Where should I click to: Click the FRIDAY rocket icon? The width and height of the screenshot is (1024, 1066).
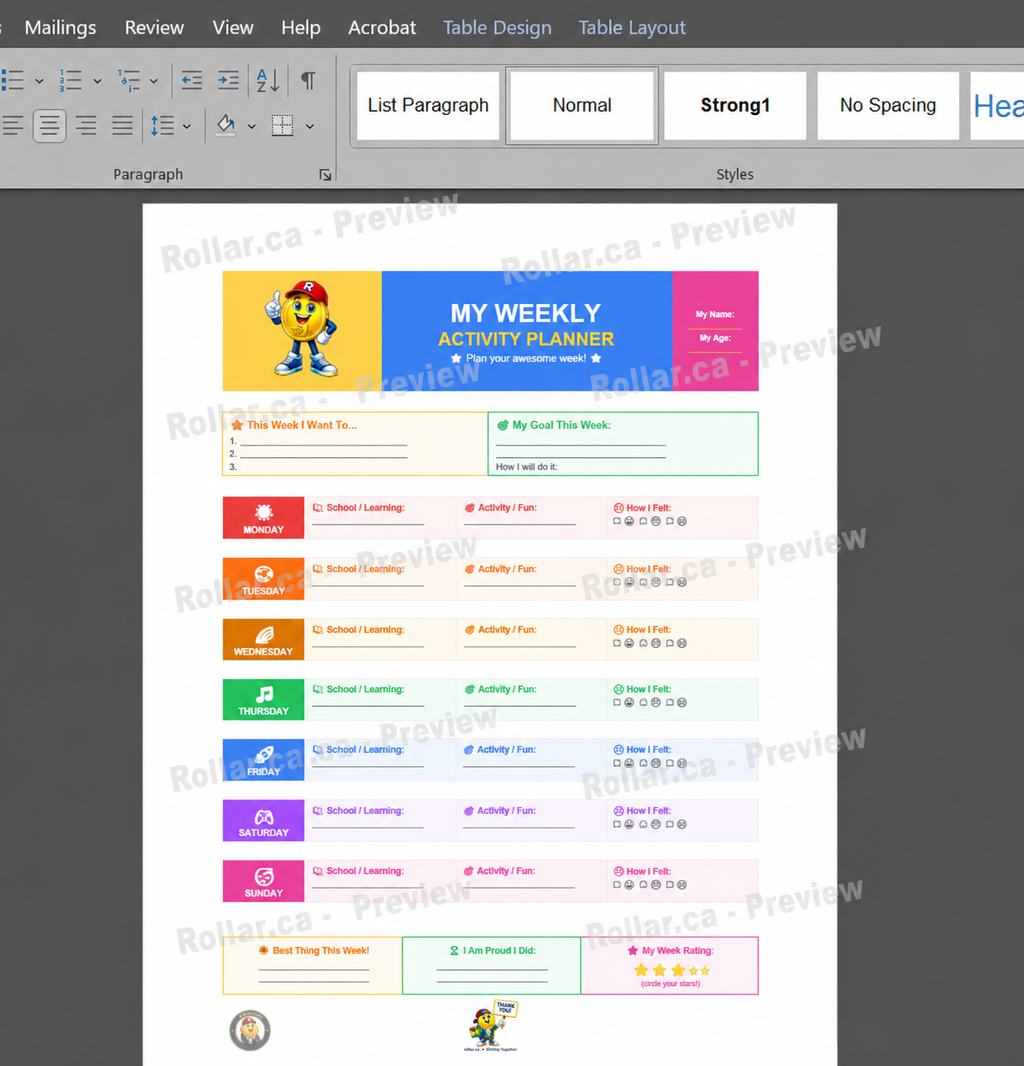(x=264, y=755)
